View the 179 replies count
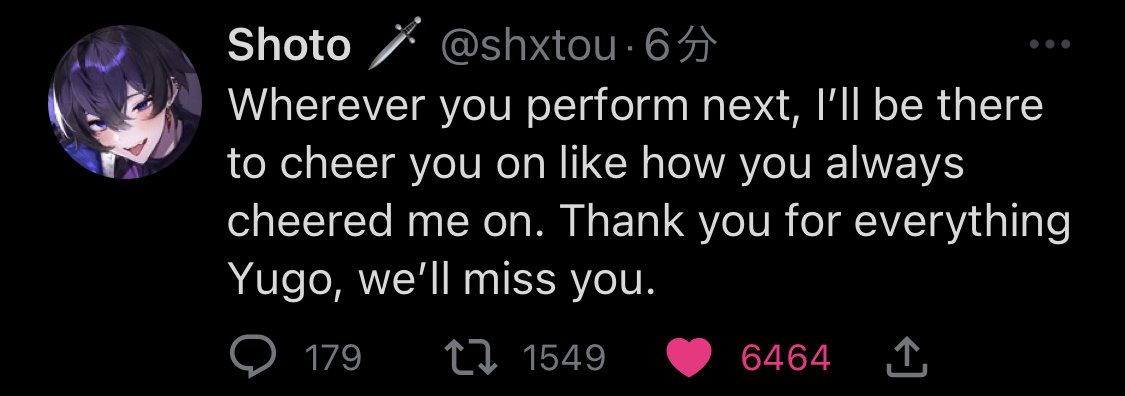This screenshot has height=396, width=1125. (x=333, y=358)
